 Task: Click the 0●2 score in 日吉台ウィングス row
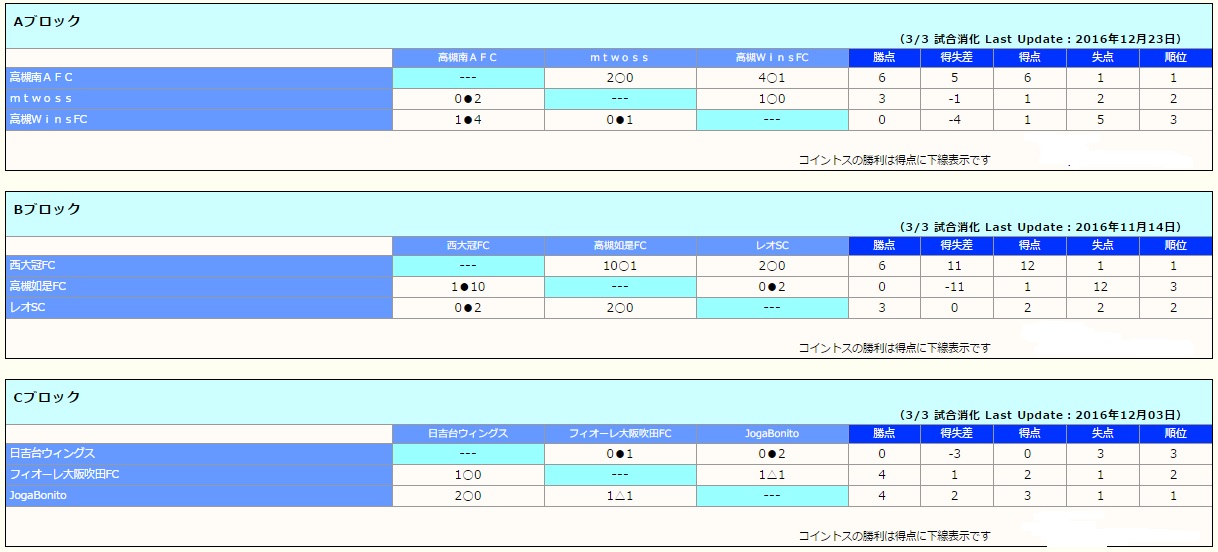tap(772, 454)
